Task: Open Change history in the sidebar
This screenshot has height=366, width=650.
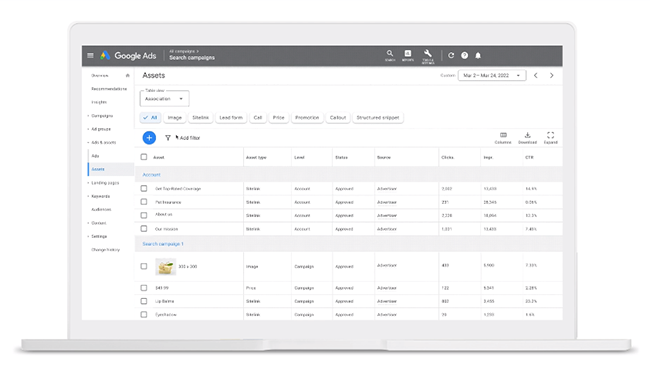Action: click(105, 250)
